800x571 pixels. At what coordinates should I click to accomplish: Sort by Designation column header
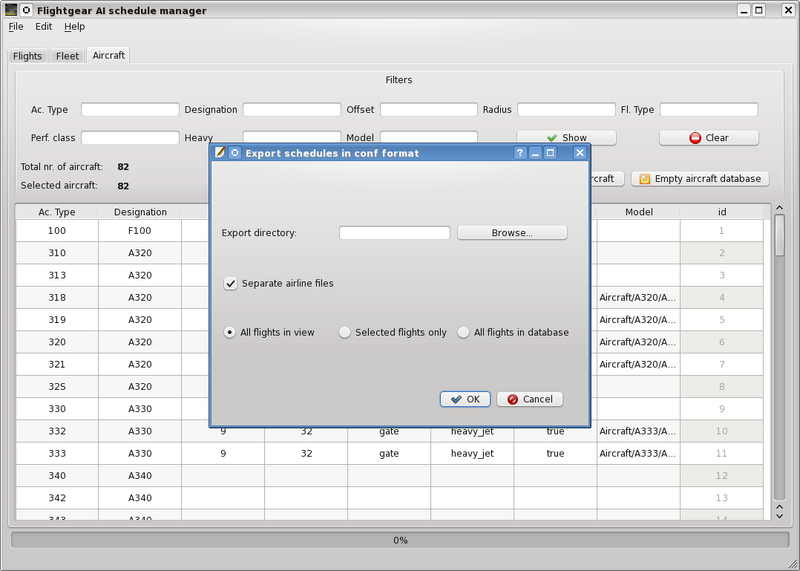click(140, 212)
